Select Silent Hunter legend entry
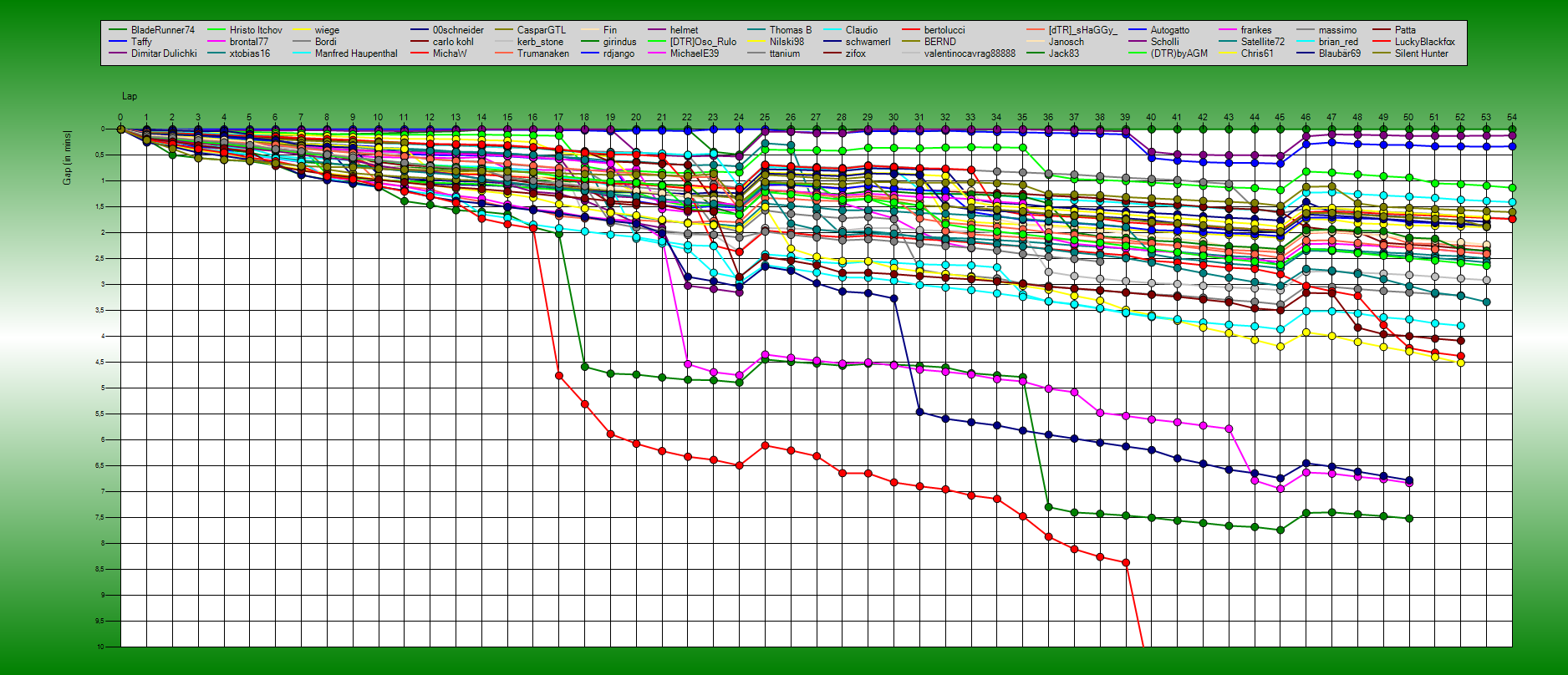1568x675 pixels. point(1422,53)
